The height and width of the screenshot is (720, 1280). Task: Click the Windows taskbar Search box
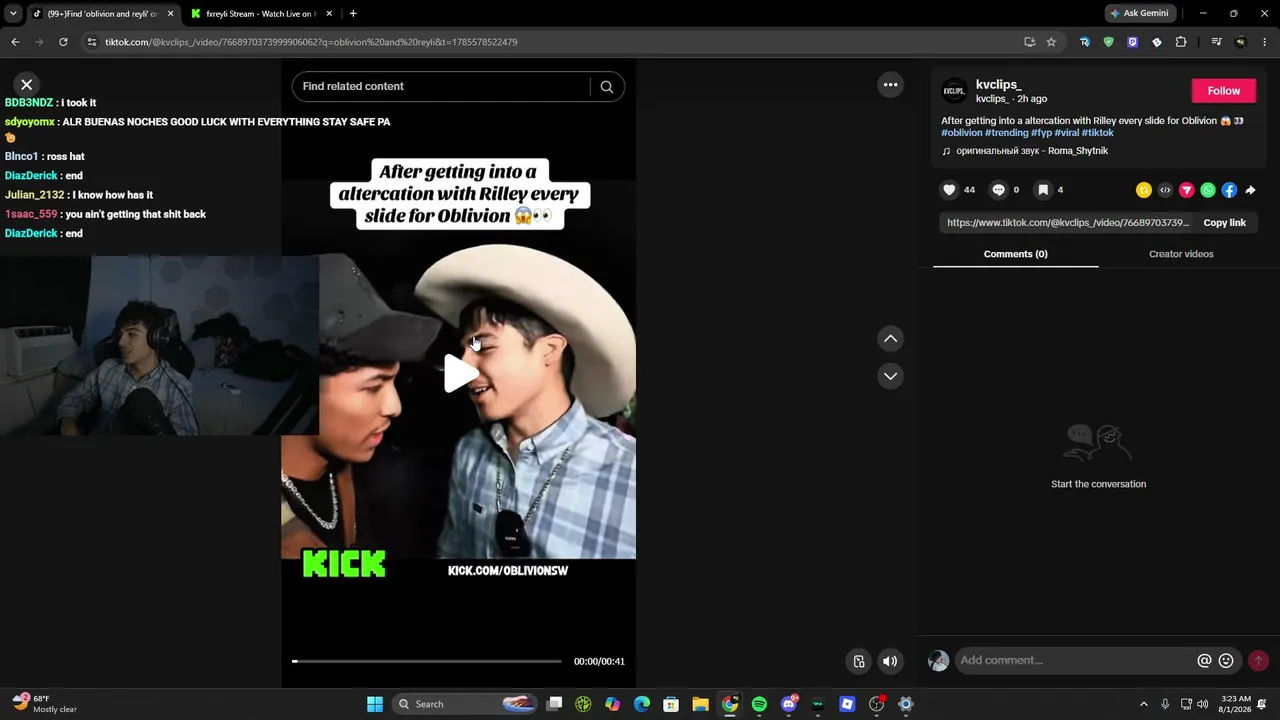466,704
